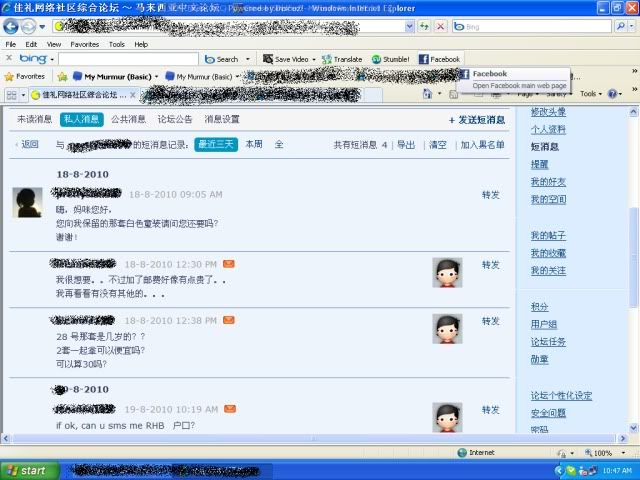
Task: Open the zoom level 100% dropdown
Action: (606, 453)
